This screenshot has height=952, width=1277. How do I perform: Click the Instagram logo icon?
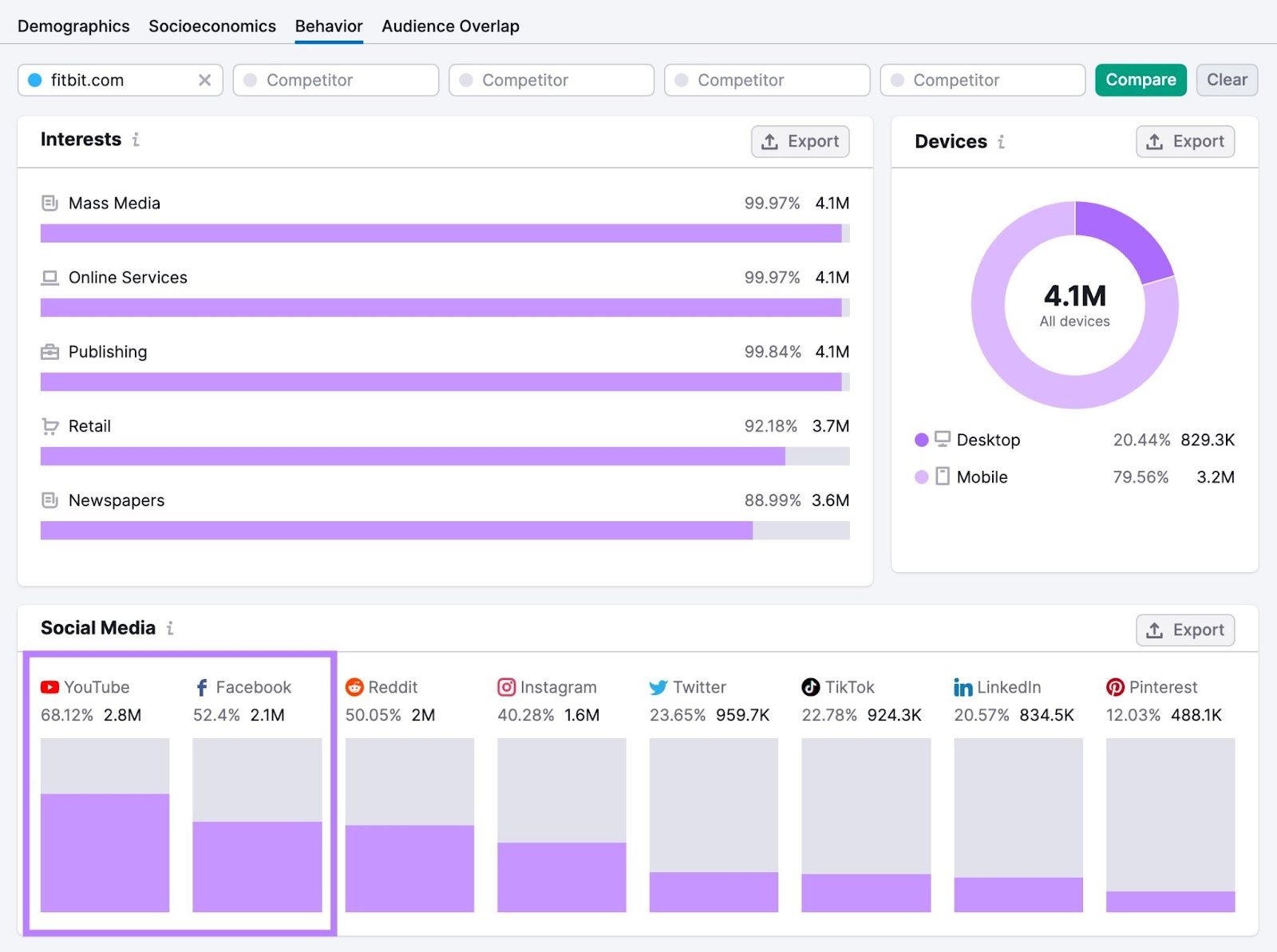tap(507, 687)
